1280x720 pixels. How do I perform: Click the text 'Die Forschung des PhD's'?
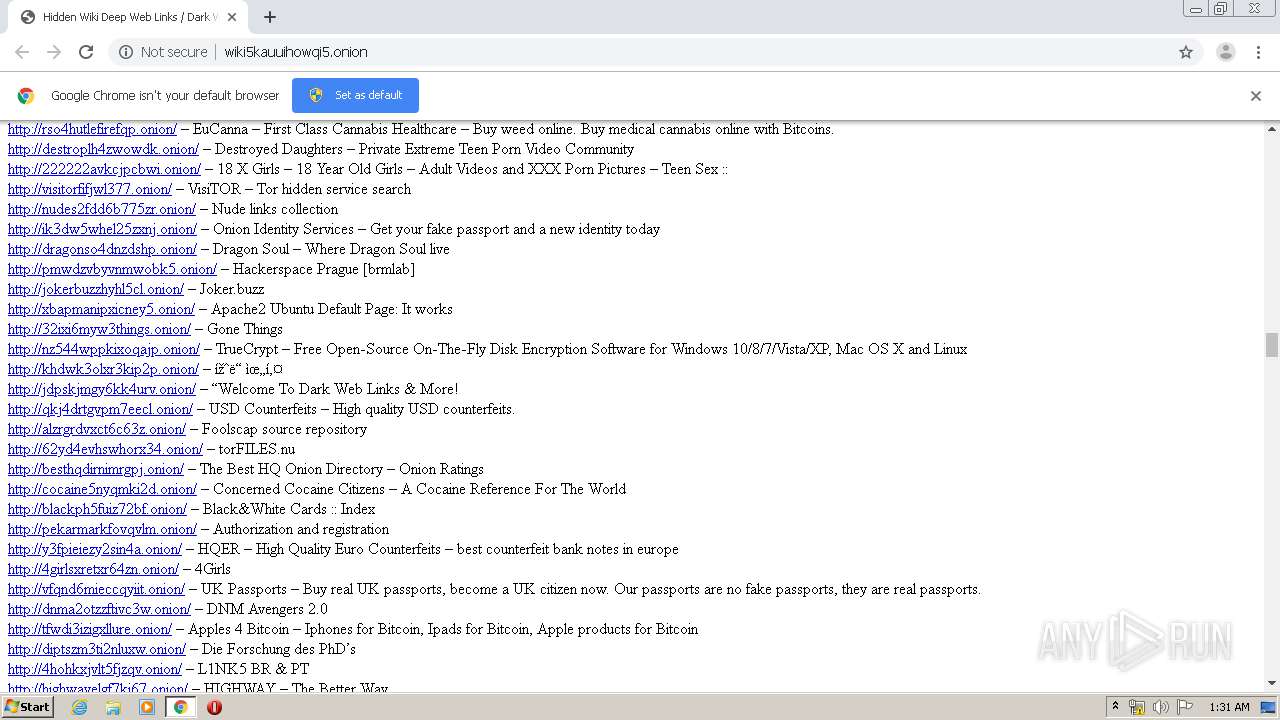click(279, 649)
